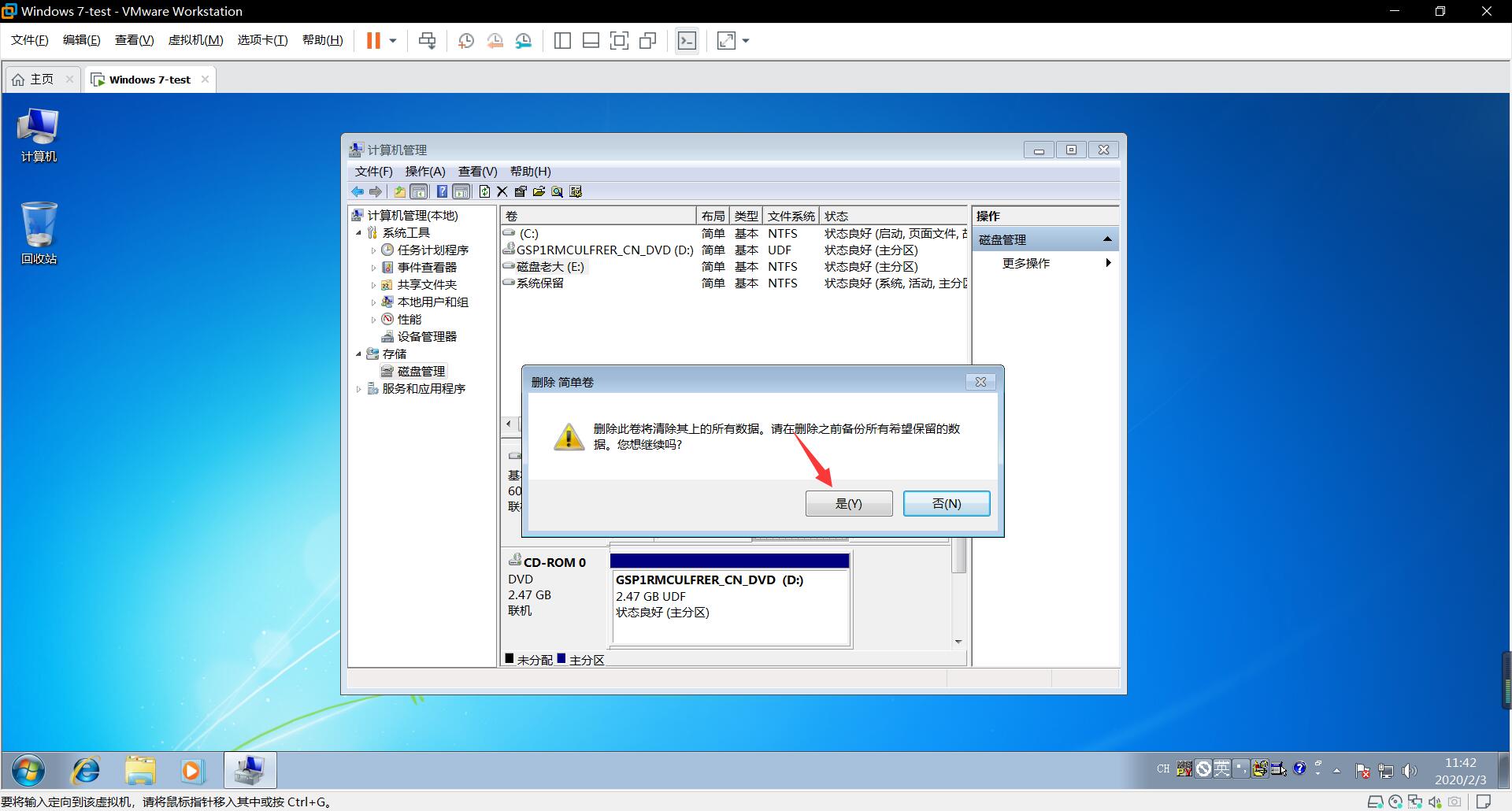This screenshot has height=811, width=1512.
Task: Expand the 性能 tree node
Action: pyautogui.click(x=373, y=320)
